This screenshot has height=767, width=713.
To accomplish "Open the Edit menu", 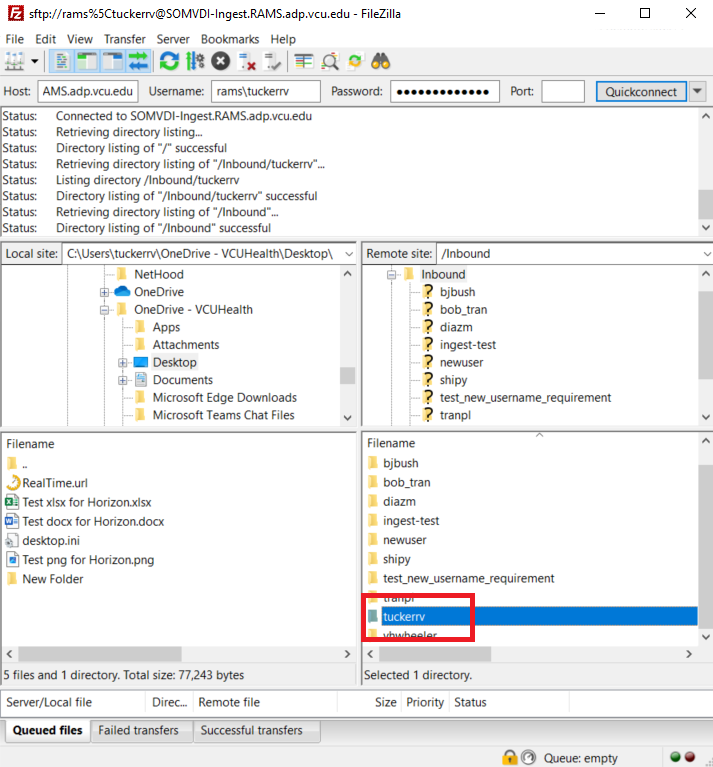I will (45, 39).
